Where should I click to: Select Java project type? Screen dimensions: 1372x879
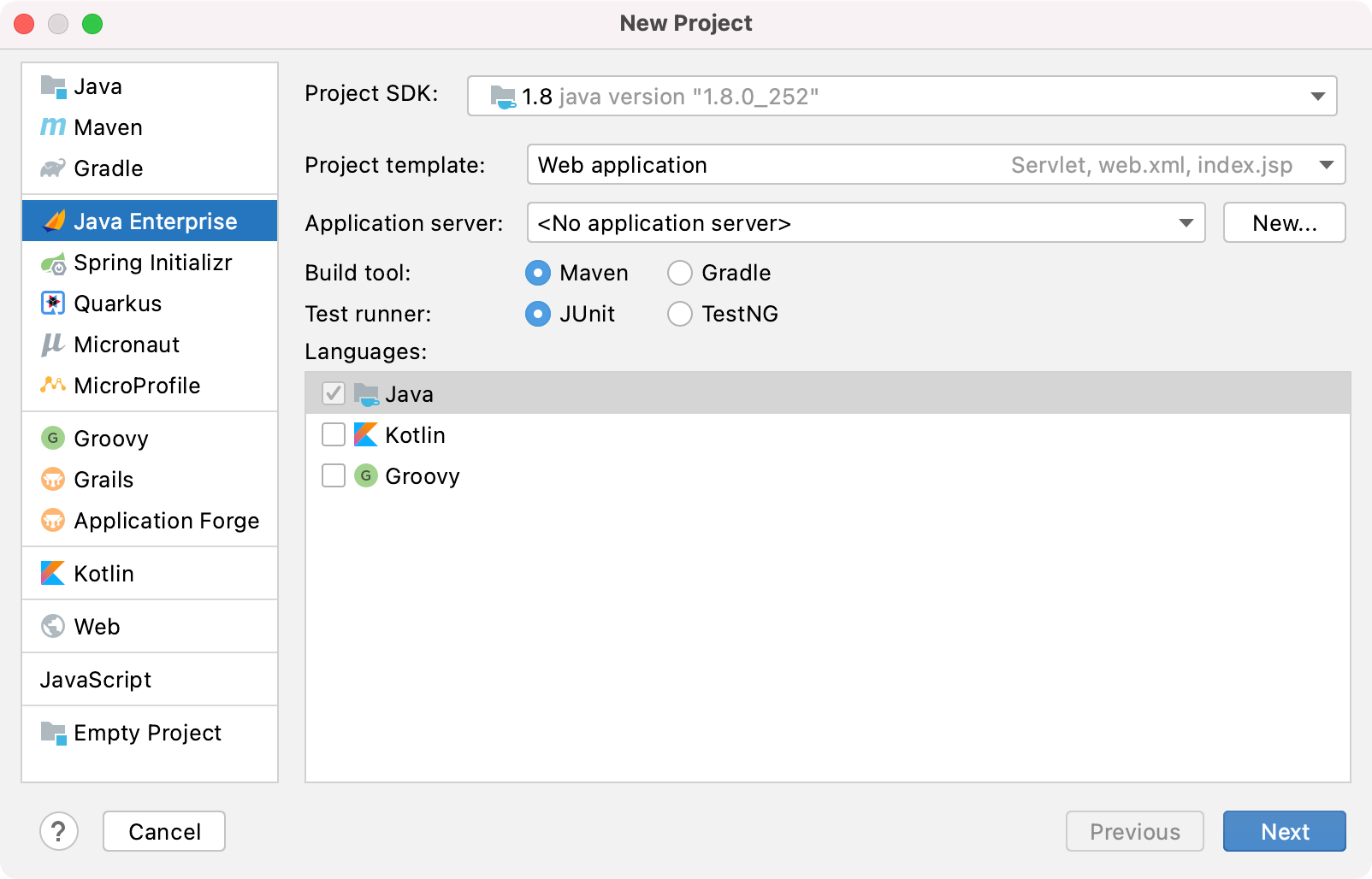pos(150,86)
